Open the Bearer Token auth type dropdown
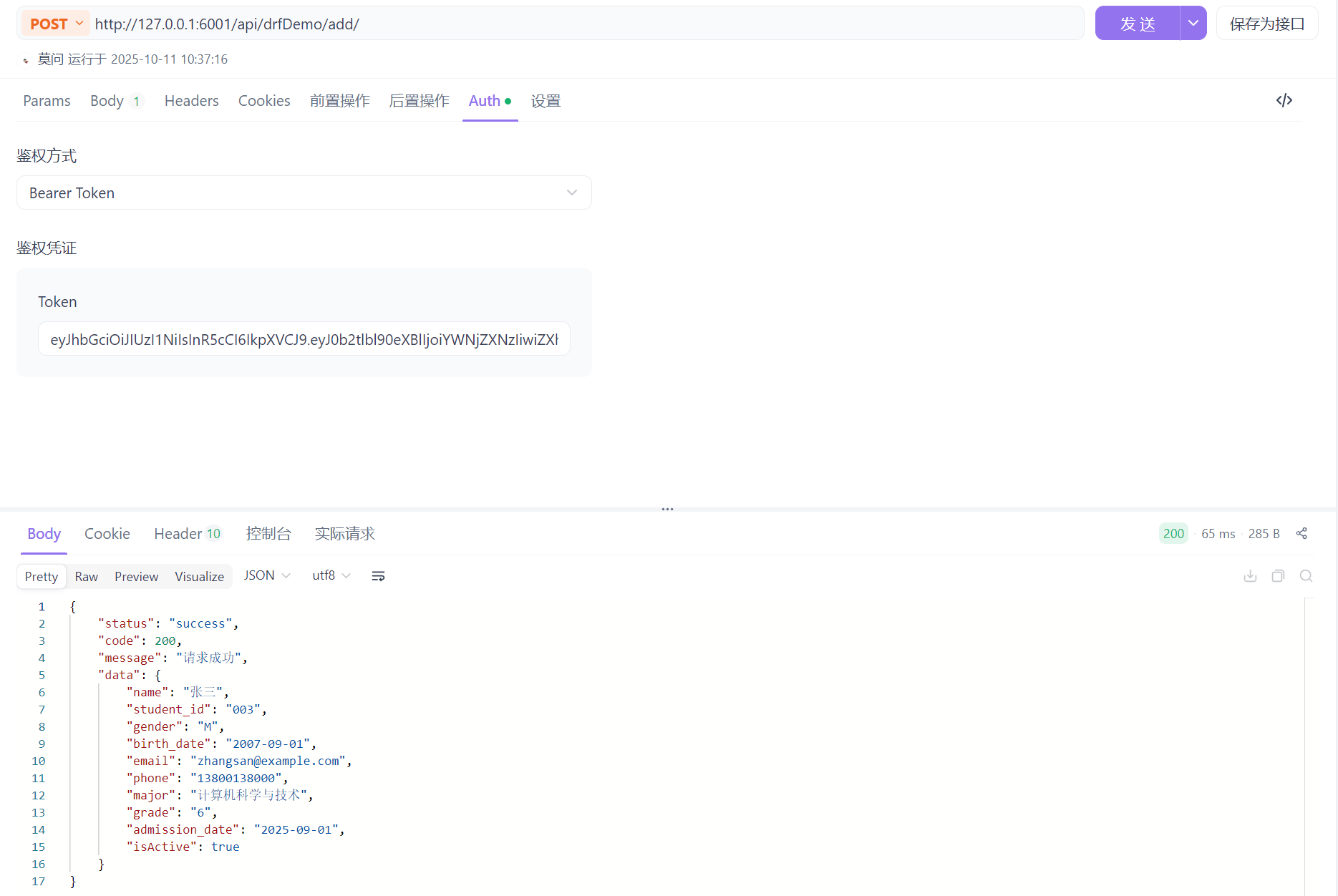 [304, 193]
